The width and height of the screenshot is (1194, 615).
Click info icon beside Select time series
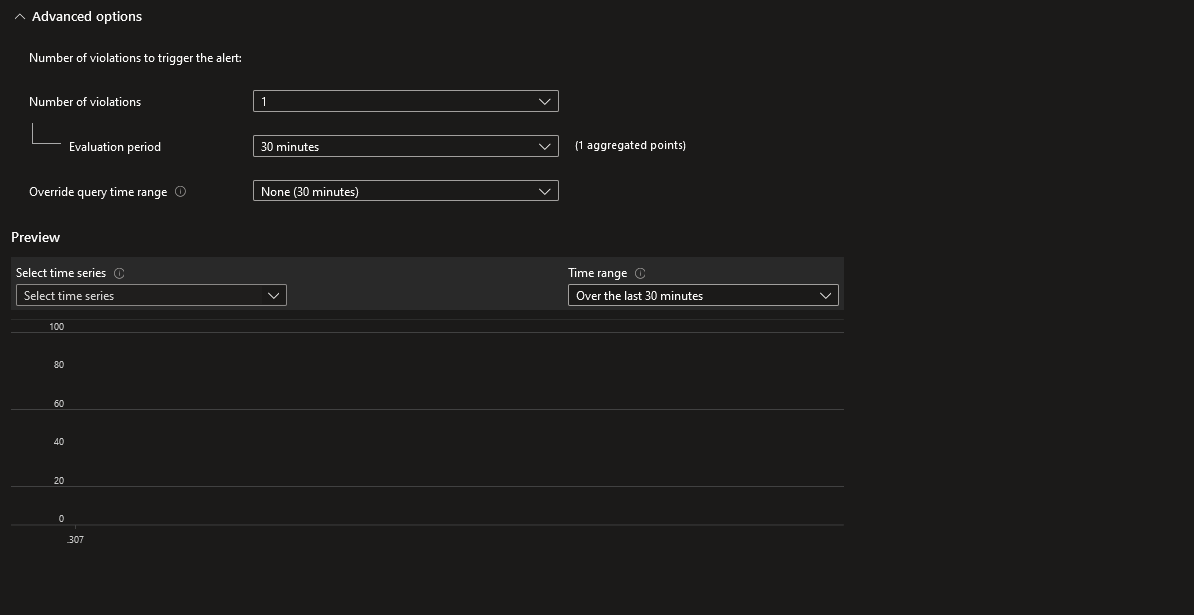tap(119, 273)
